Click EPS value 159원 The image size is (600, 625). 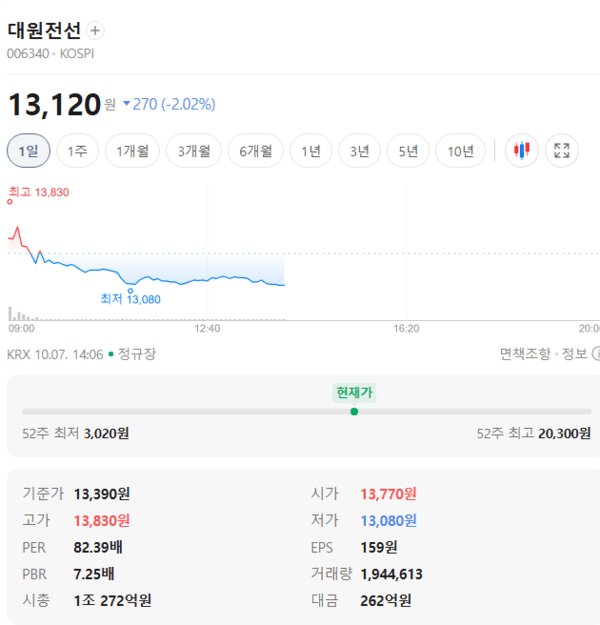click(379, 547)
